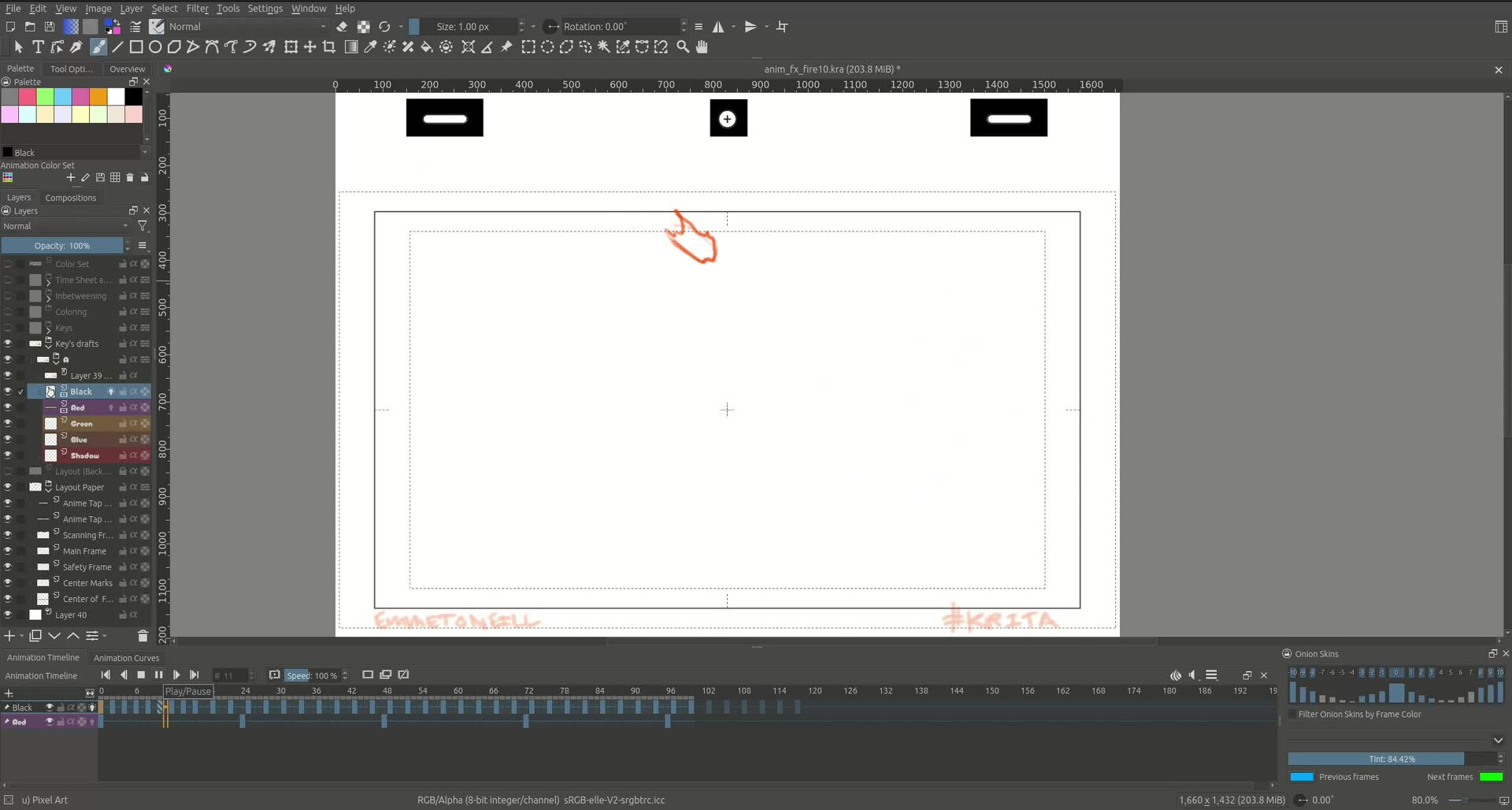
Task: Select the Ellipse shape tool
Action: 155,47
